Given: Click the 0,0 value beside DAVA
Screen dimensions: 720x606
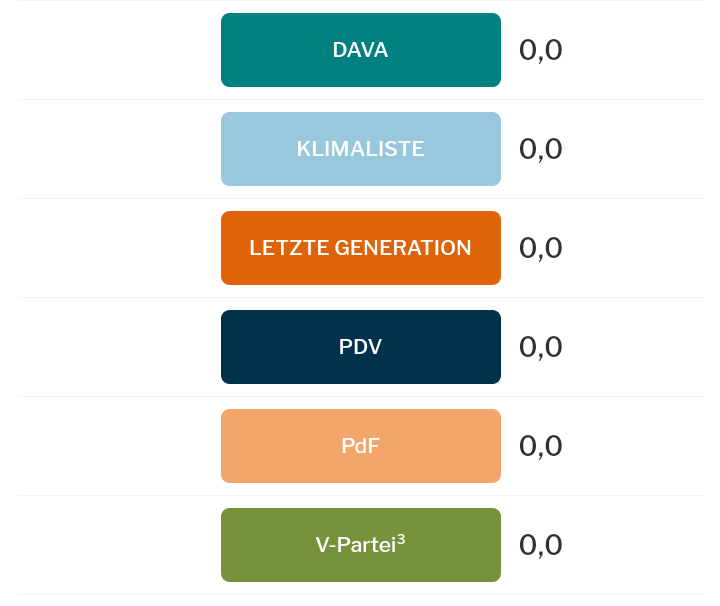Looking at the screenshot, I should [x=540, y=50].
